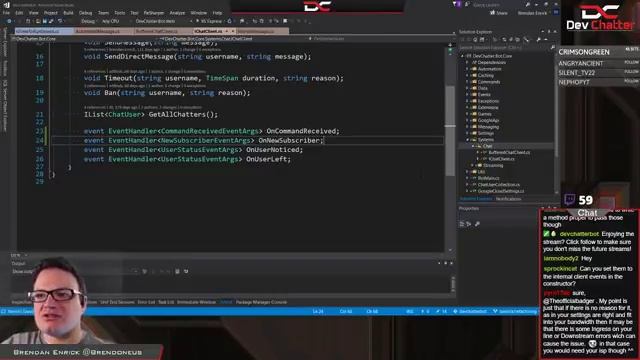Open the Visual Studio notifications flag
This screenshot has width=640, height=360.
456,4
